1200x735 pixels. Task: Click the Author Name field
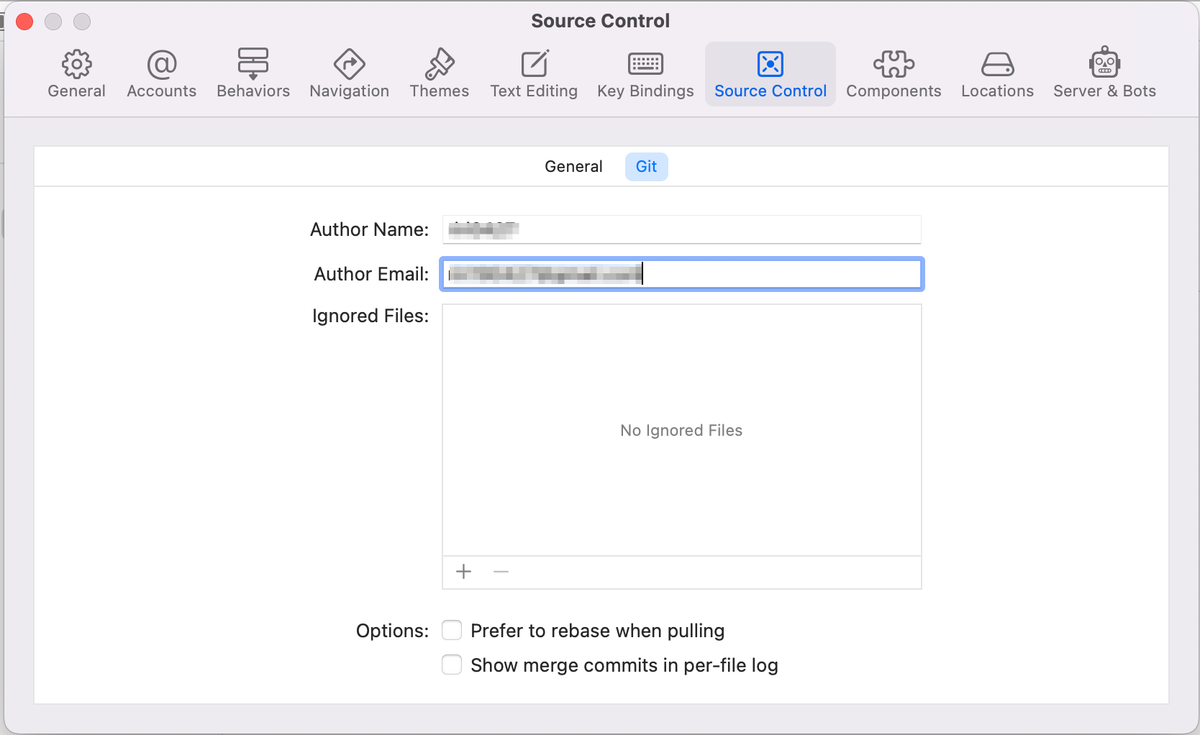click(681, 229)
